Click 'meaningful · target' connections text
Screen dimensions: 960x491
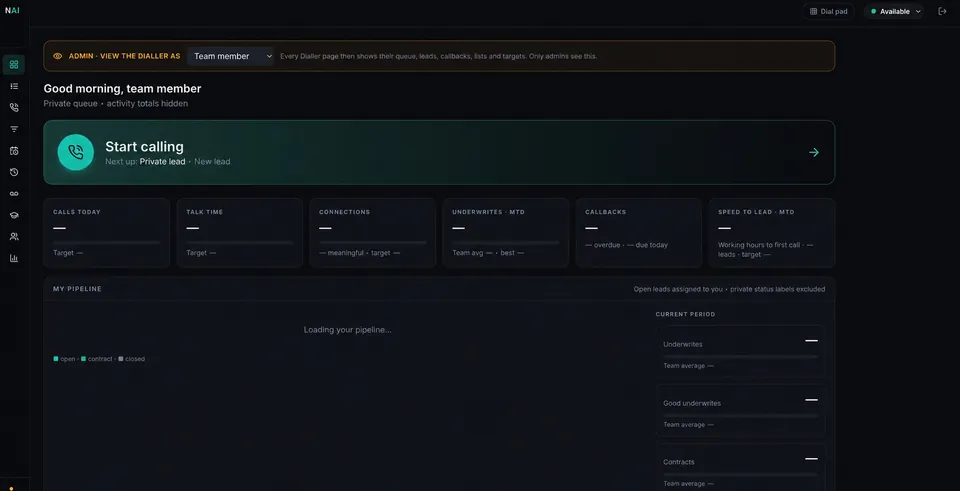coord(359,253)
